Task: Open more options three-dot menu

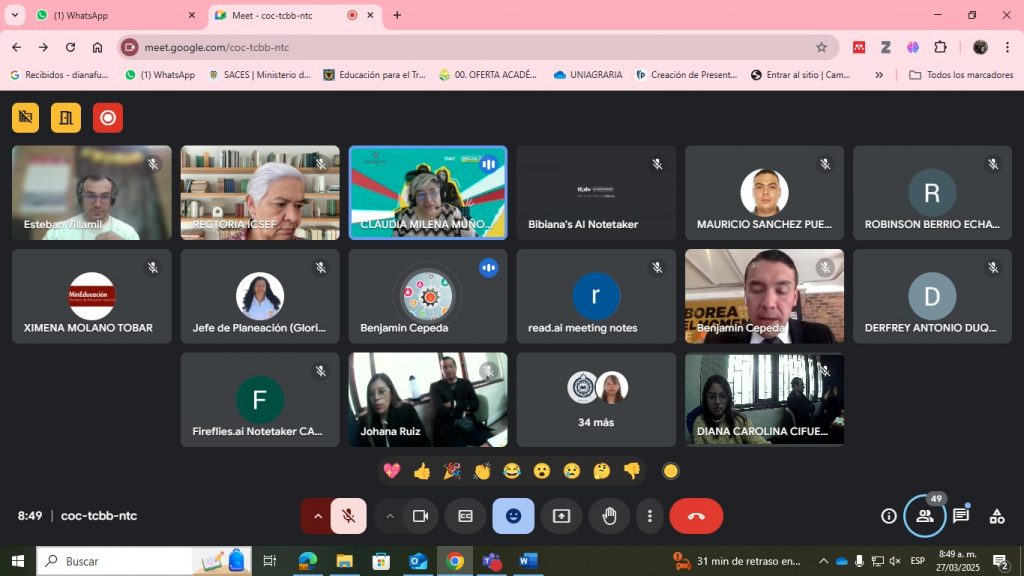Action: coord(650,516)
